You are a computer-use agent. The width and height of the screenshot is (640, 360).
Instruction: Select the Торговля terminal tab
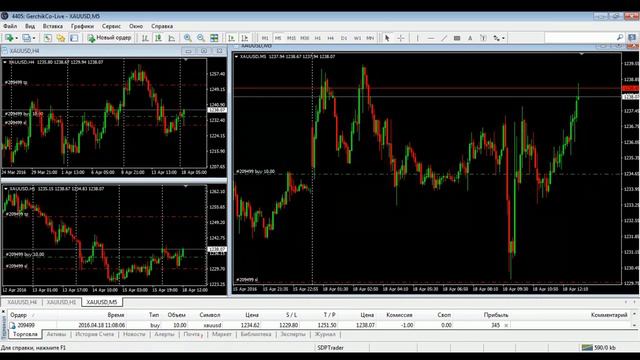pos(25,334)
